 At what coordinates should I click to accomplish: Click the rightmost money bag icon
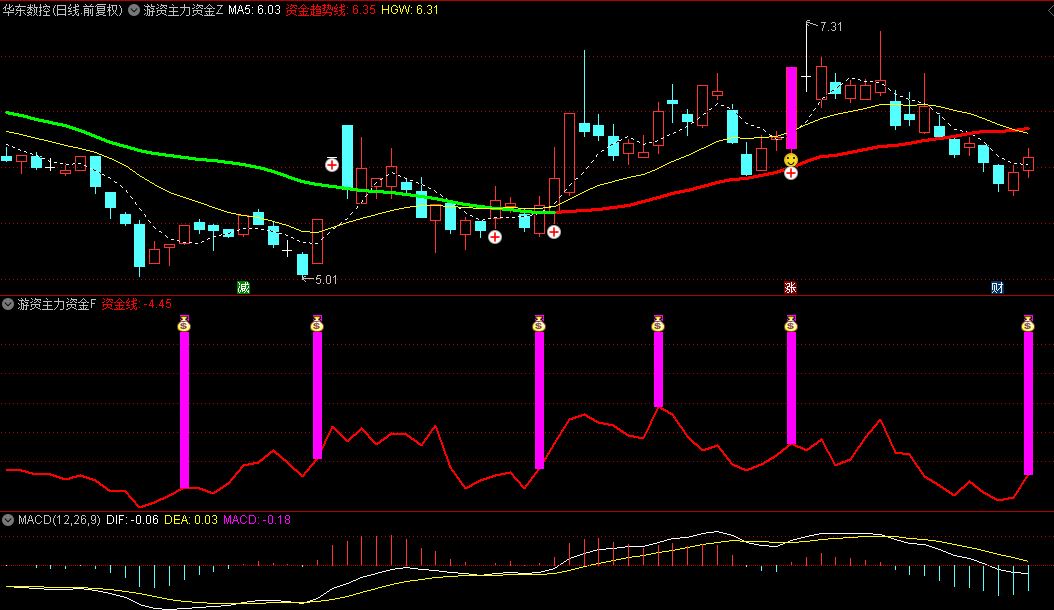pos(1028,324)
